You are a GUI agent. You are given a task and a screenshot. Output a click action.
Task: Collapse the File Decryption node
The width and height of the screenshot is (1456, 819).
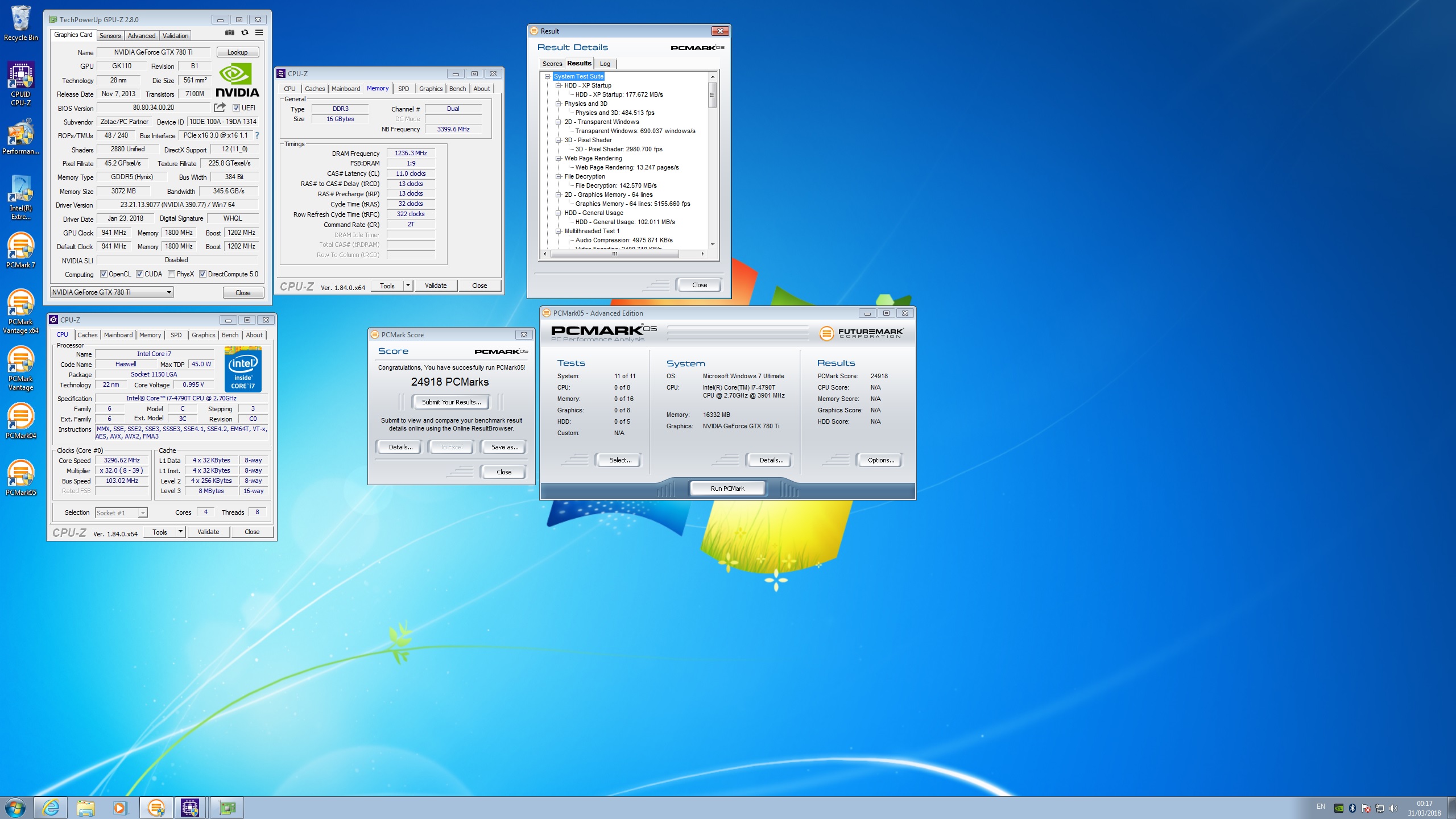pyautogui.click(x=559, y=176)
